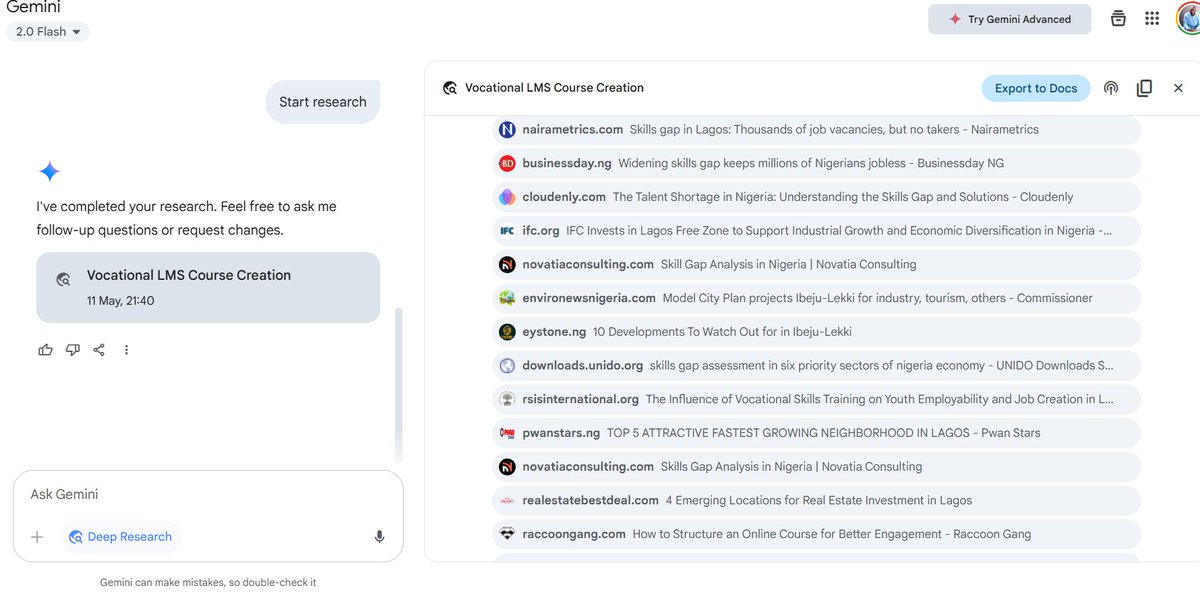
Task: Open the rsisinternational.org source link
Action: pos(817,399)
